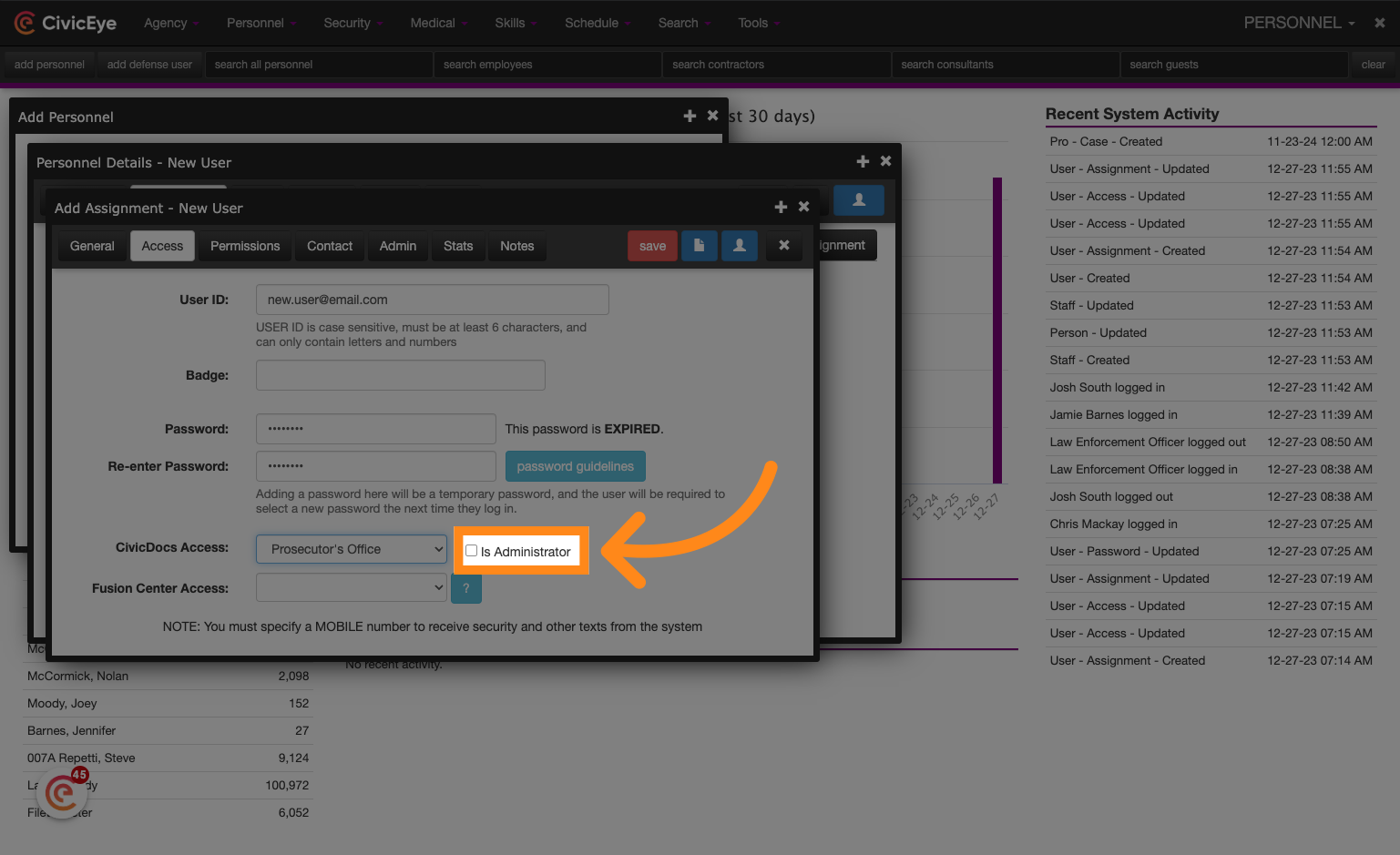Click 'Barnes, Jennifer' row
This screenshot has height=855, width=1400.
click(x=168, y=730)
